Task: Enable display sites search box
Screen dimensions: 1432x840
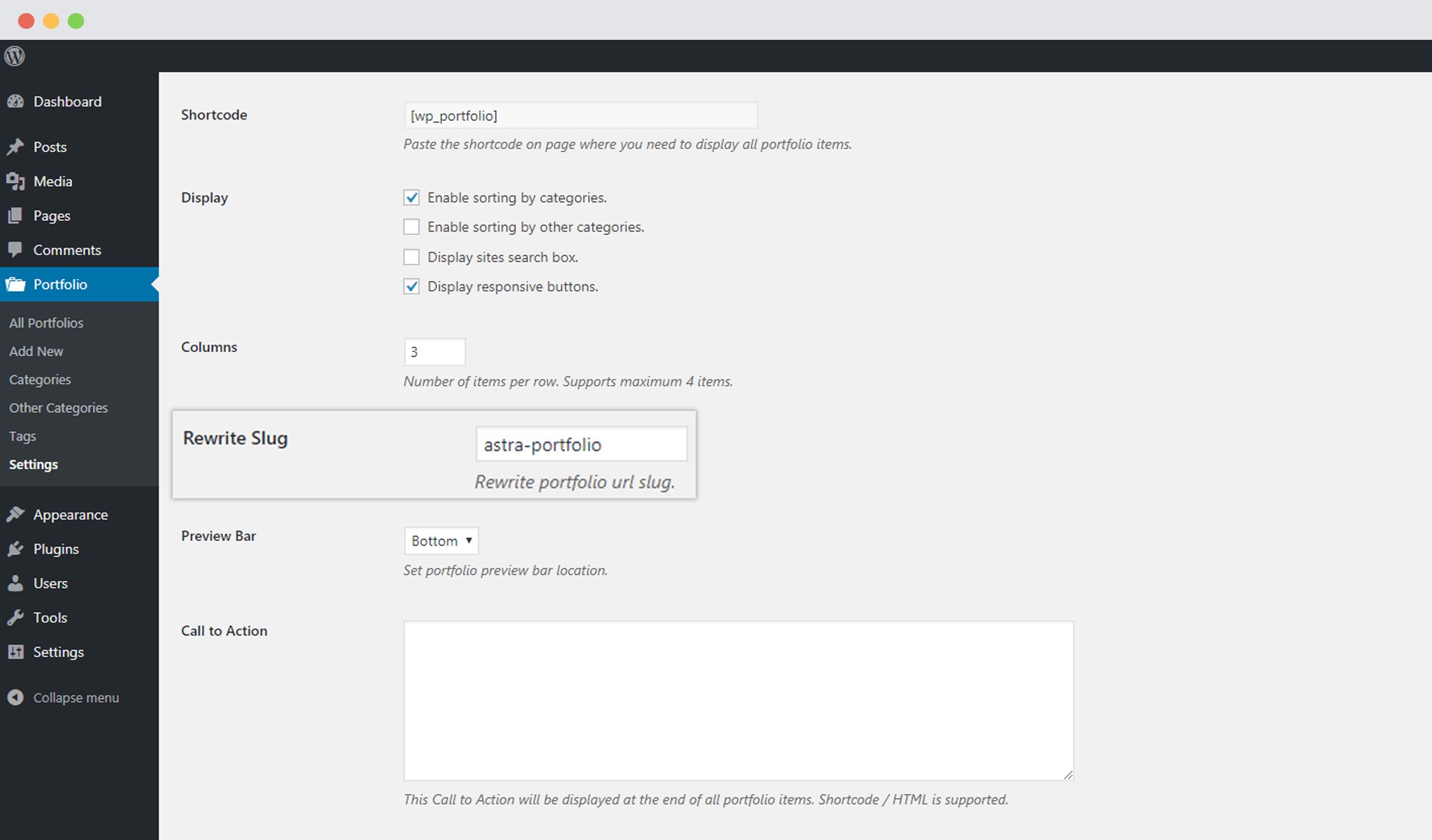Action: click(411, 256)
